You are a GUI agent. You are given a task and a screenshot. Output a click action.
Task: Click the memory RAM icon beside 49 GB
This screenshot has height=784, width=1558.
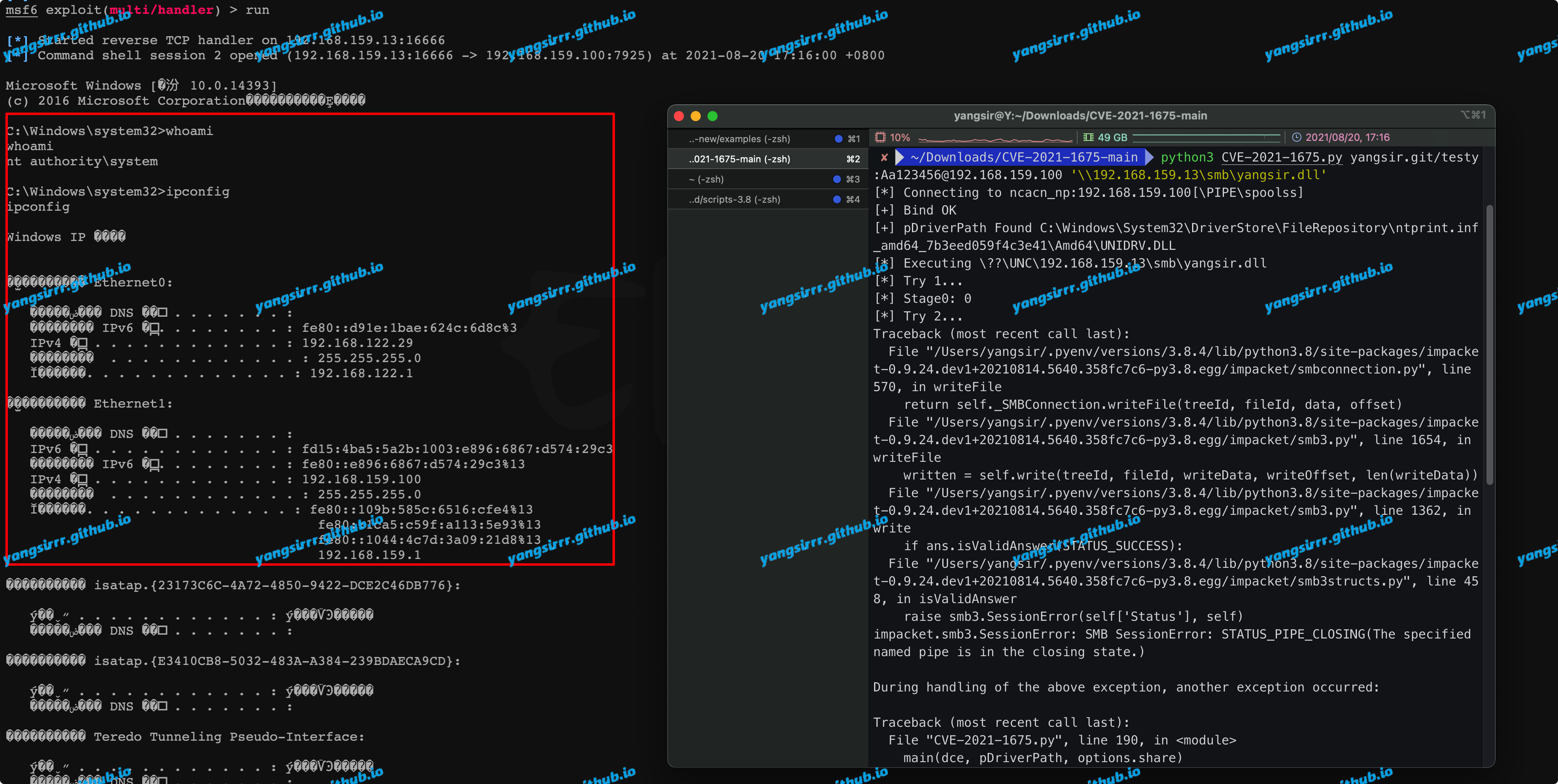click(x=1088, y=137)
